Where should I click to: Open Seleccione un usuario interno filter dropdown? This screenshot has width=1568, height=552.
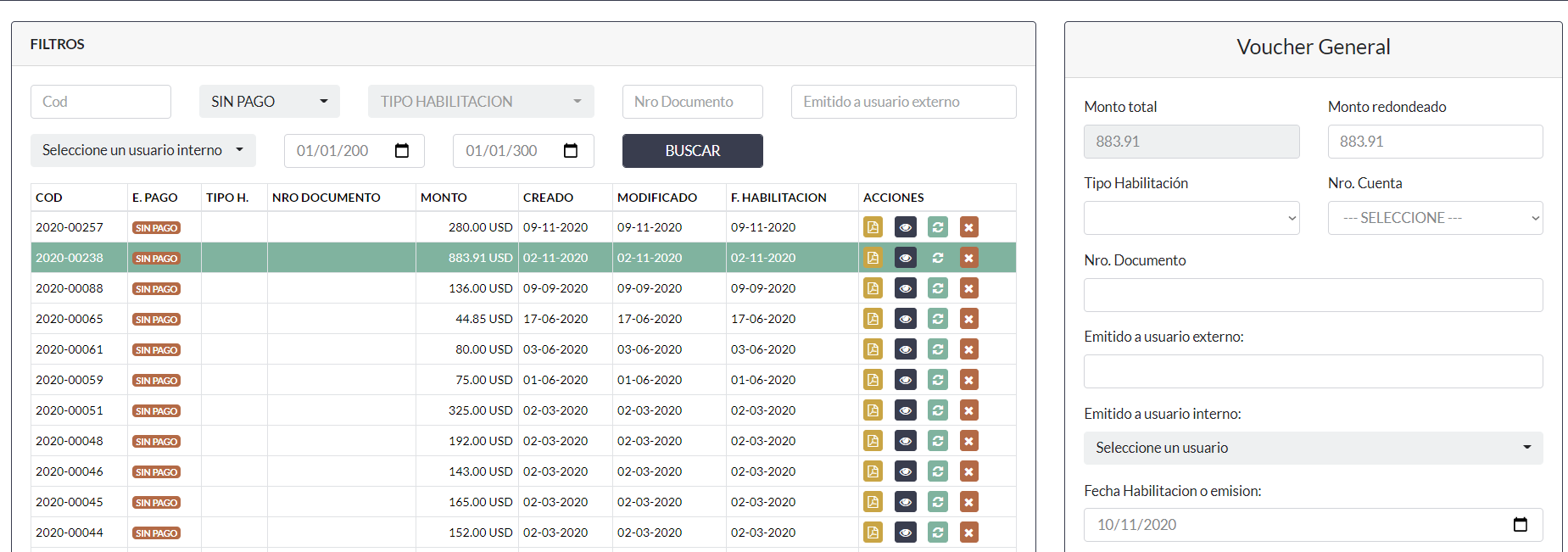[x=142, y=150]
